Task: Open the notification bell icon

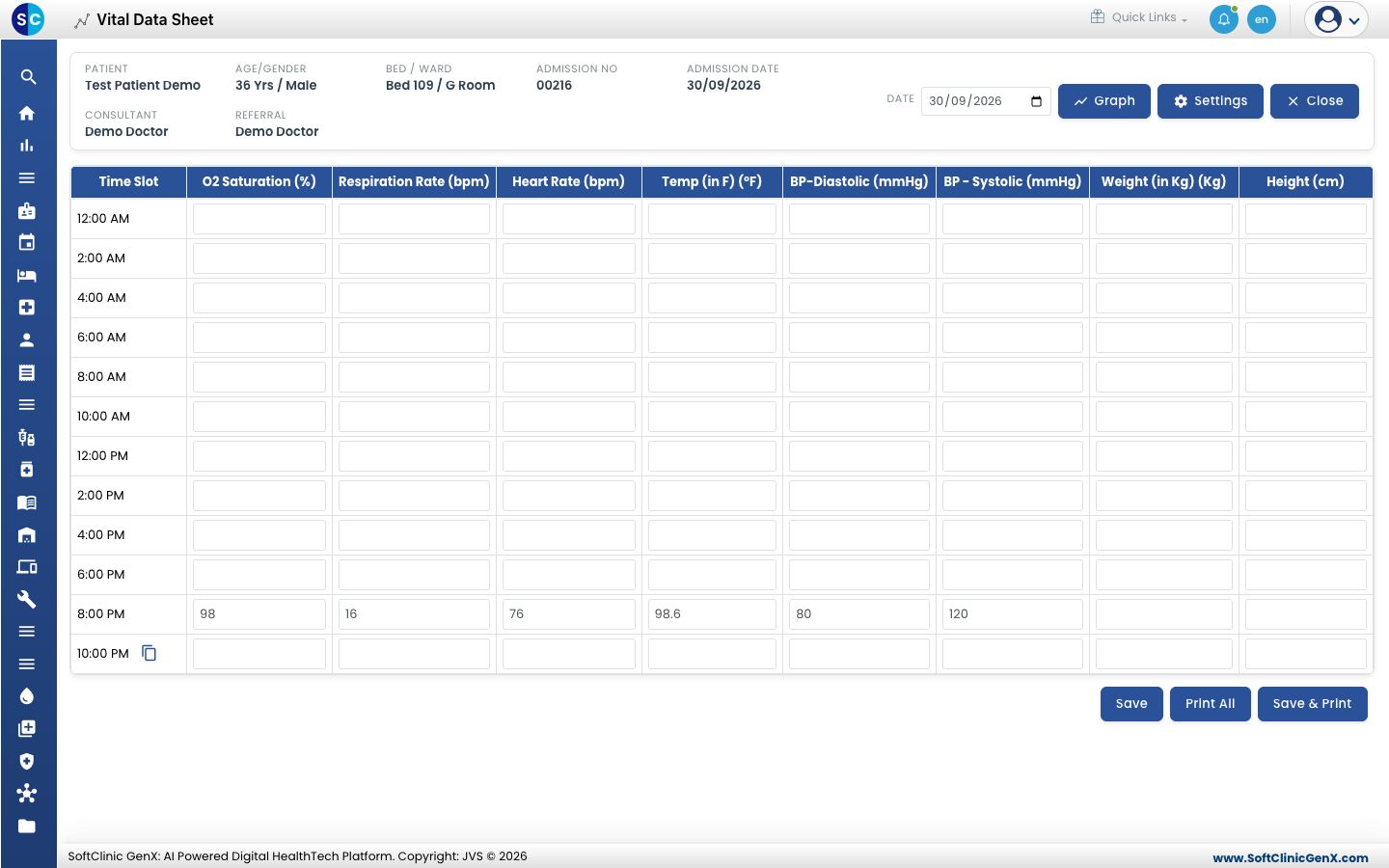Action: [1223, 19]
